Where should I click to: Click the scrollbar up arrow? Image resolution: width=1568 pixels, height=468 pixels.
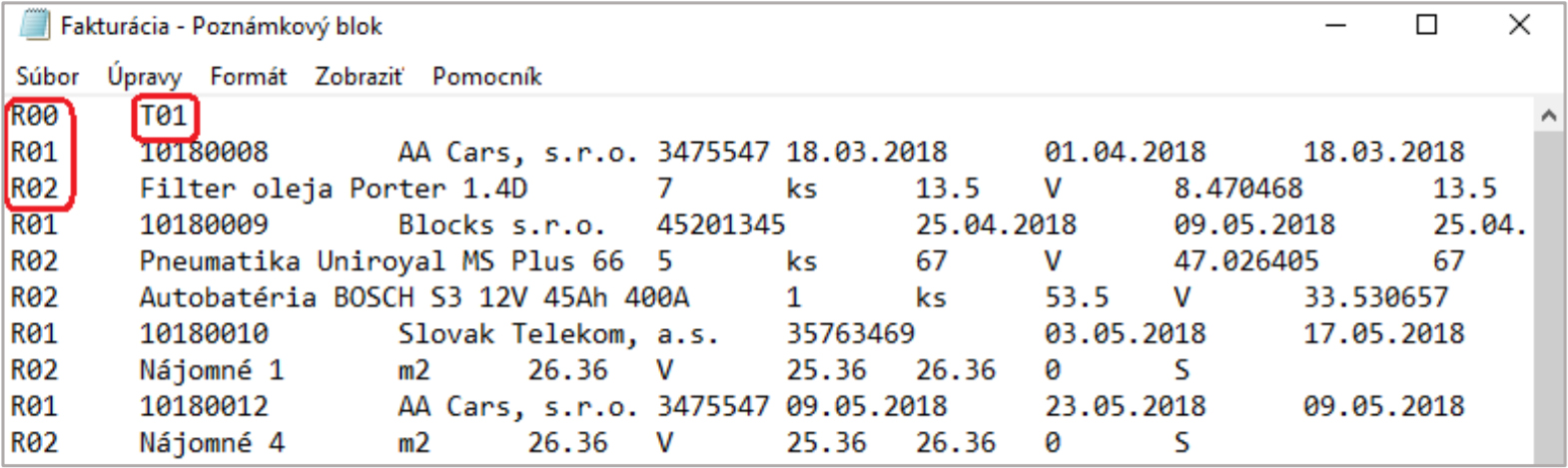click(1549, 116)
